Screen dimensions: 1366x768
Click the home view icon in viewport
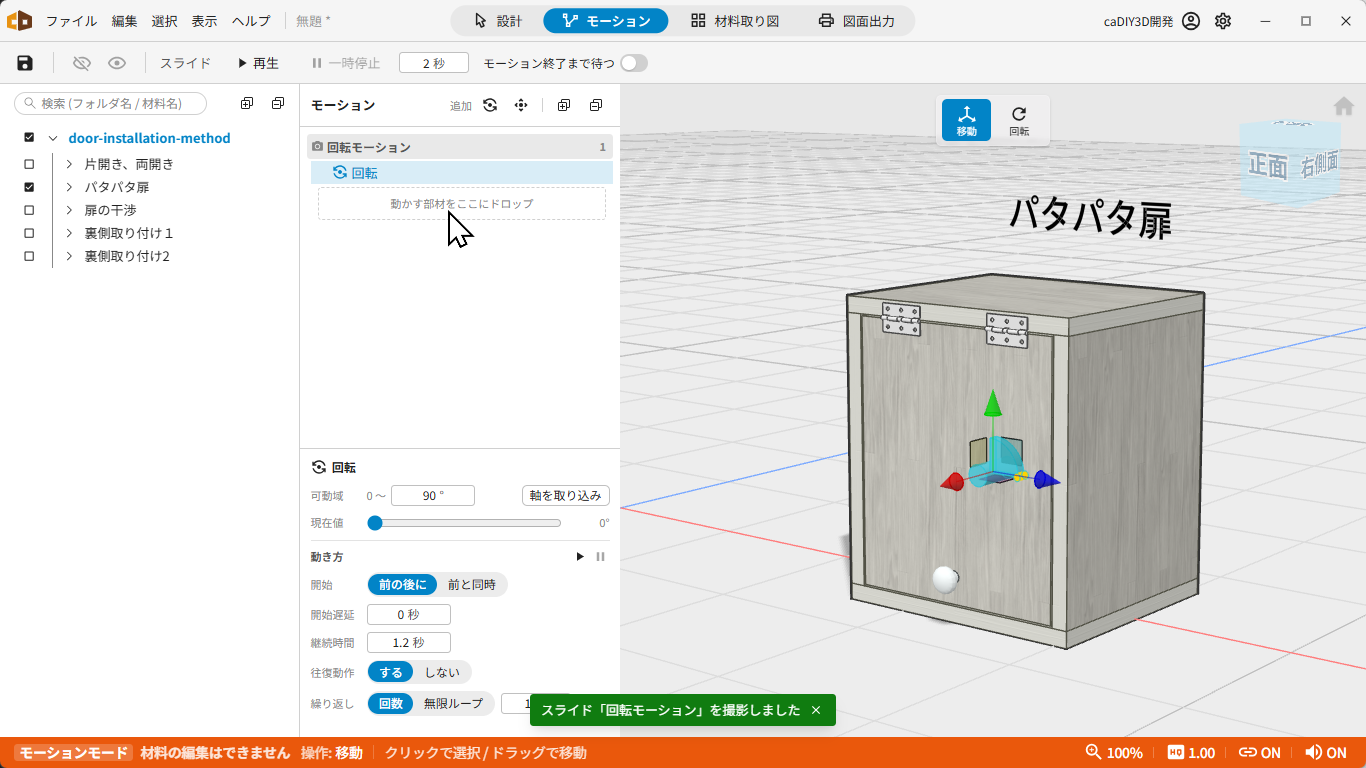pos(1344,106)
